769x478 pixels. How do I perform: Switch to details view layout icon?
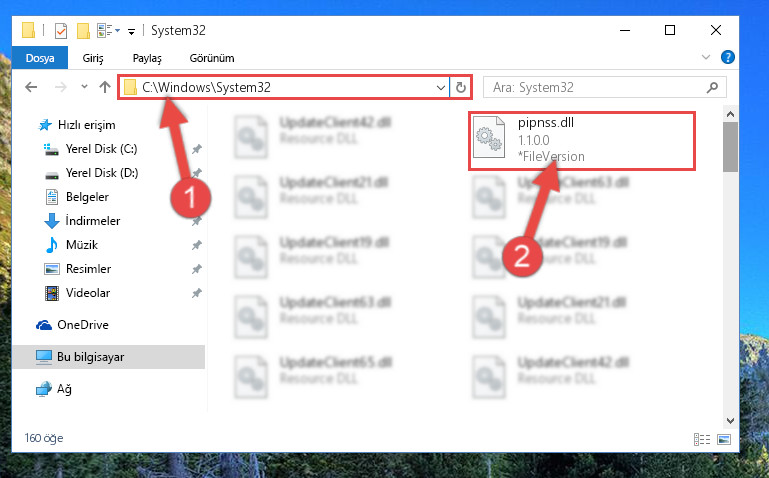click(702, 439)
